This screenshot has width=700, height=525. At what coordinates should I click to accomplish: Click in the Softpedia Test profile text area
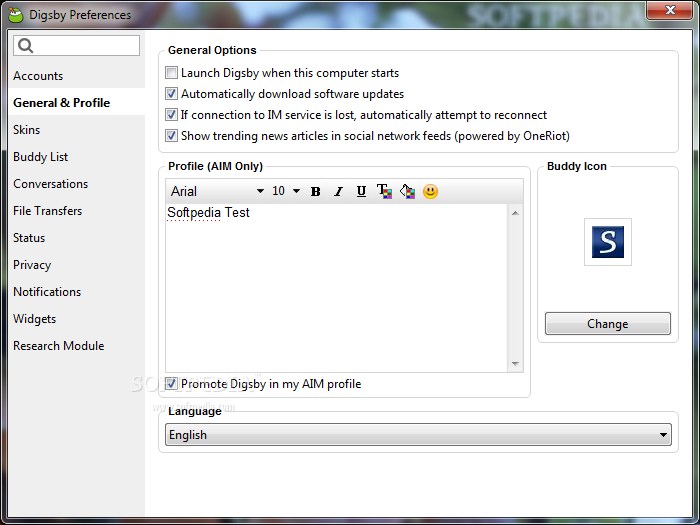pos(337,288)
